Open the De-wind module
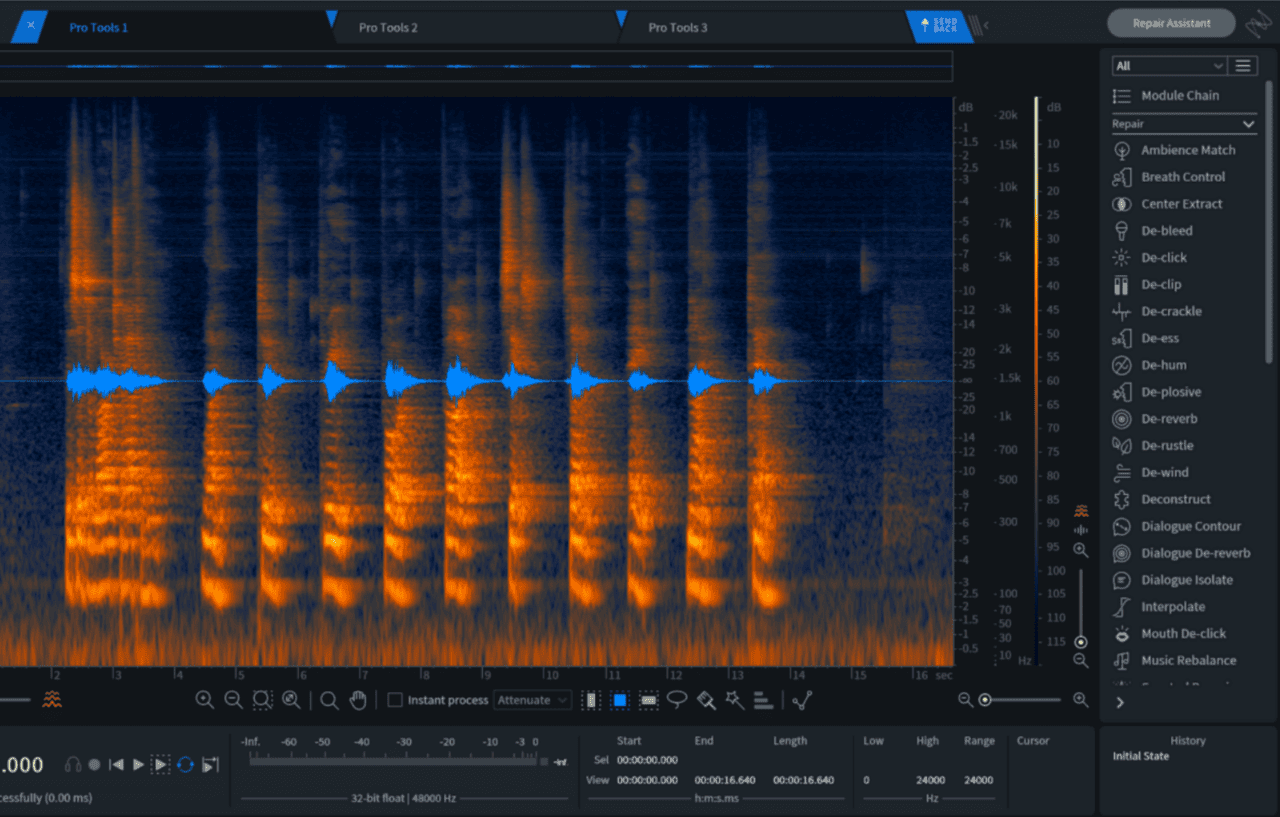Viewport: 1280px width, 817px height. [x=1151, y=473]
